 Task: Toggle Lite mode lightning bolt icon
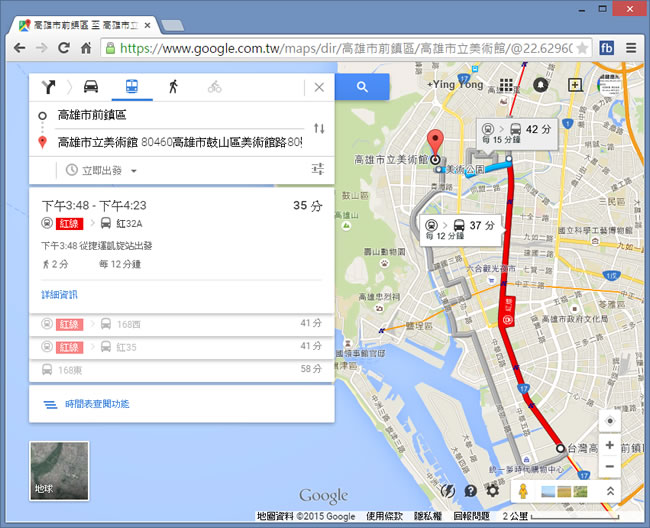pyautogui.click(x=449, y=491)
